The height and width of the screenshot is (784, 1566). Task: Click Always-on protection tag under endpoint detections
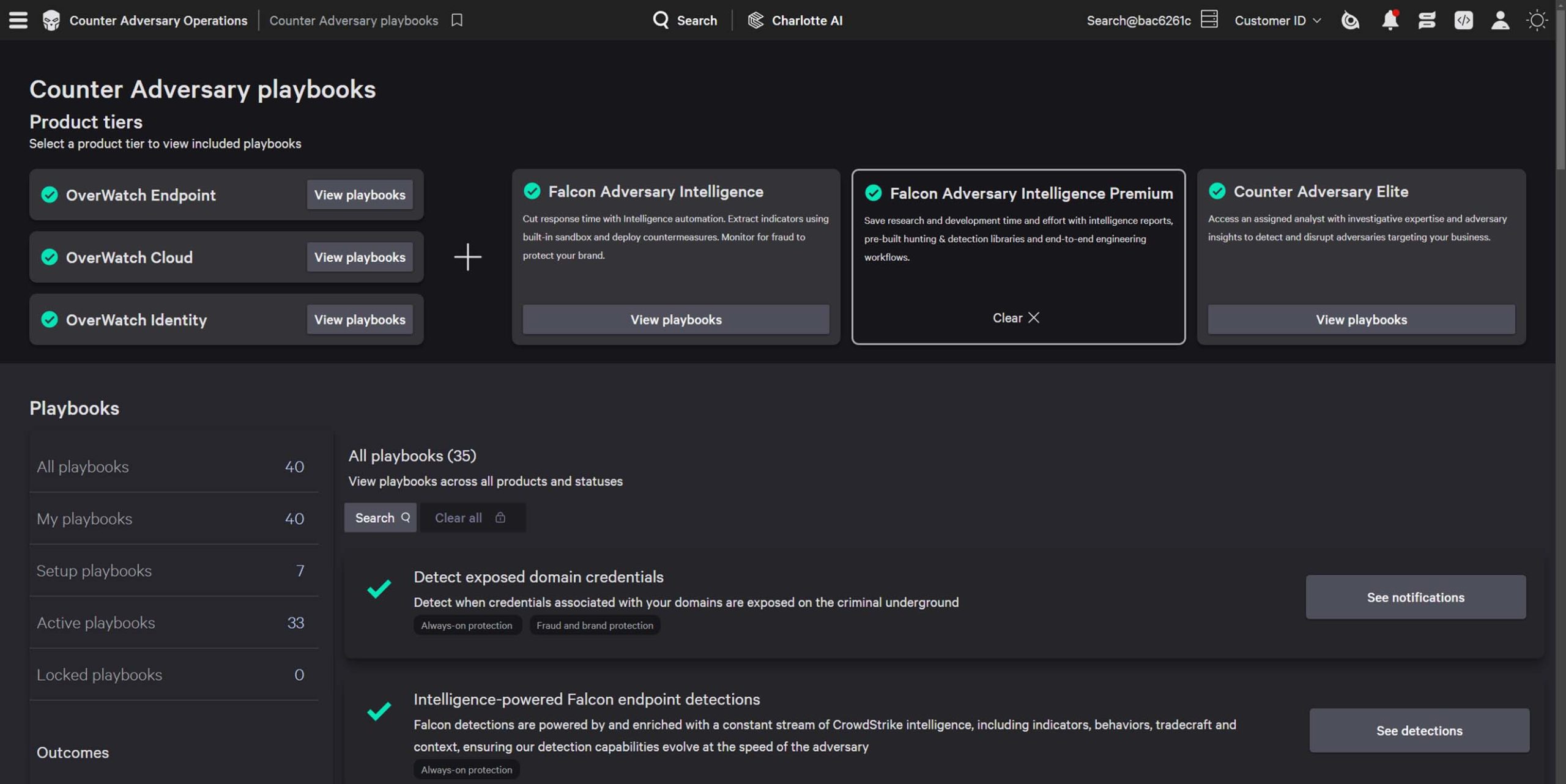[x=467, y=770]
